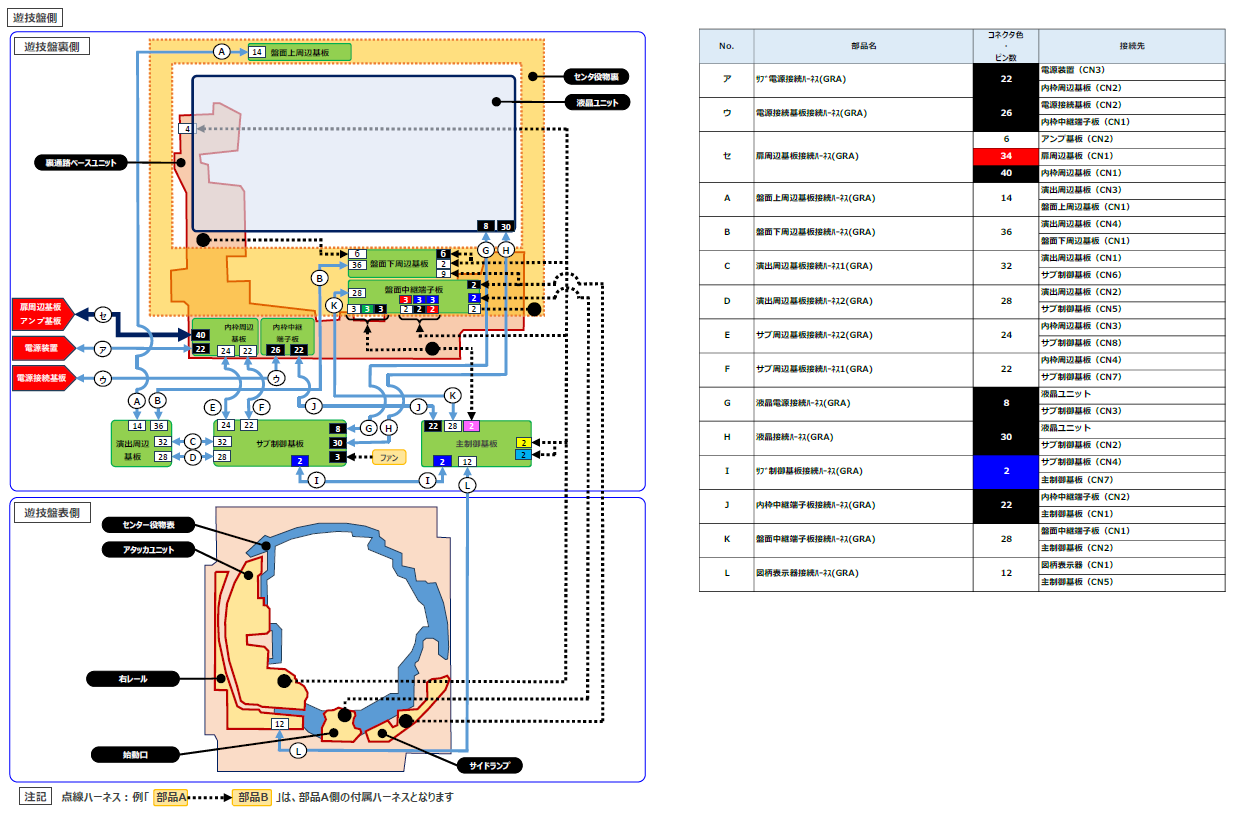Click the green 盤面上周辺基板 board box

coord(300,52)
